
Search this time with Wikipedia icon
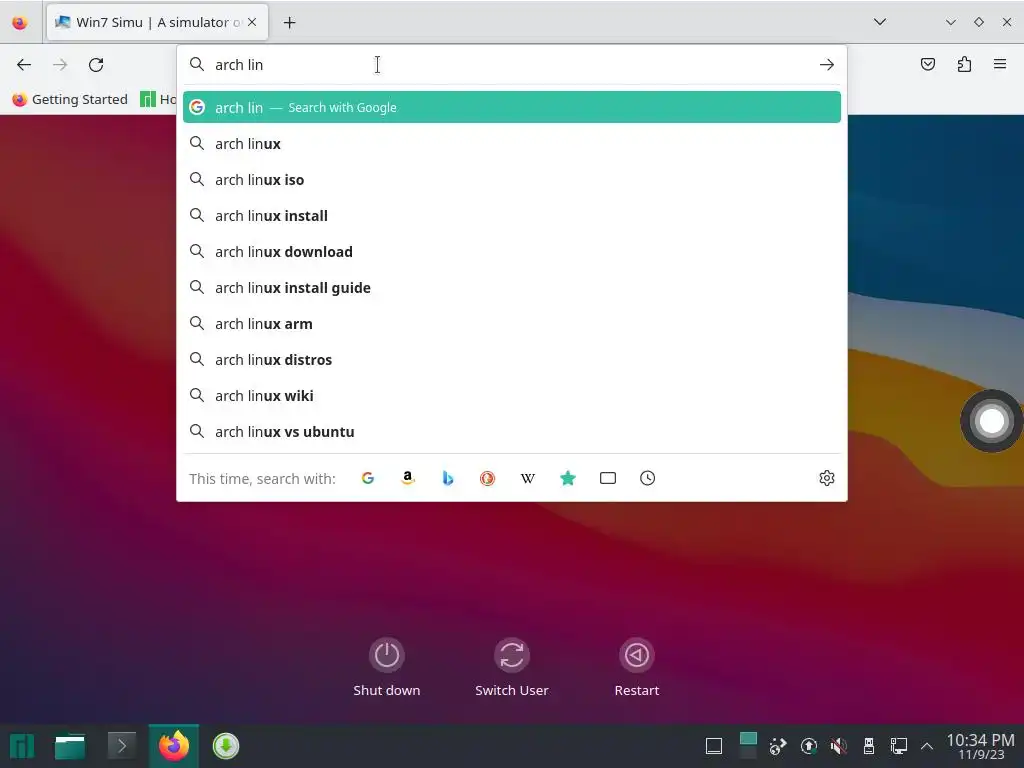[528, 478]
